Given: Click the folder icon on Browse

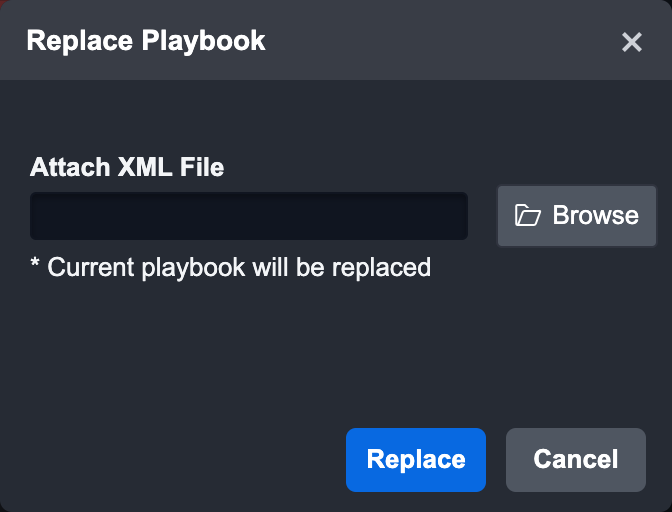Looking at the screenshot, I should [527, 216].
